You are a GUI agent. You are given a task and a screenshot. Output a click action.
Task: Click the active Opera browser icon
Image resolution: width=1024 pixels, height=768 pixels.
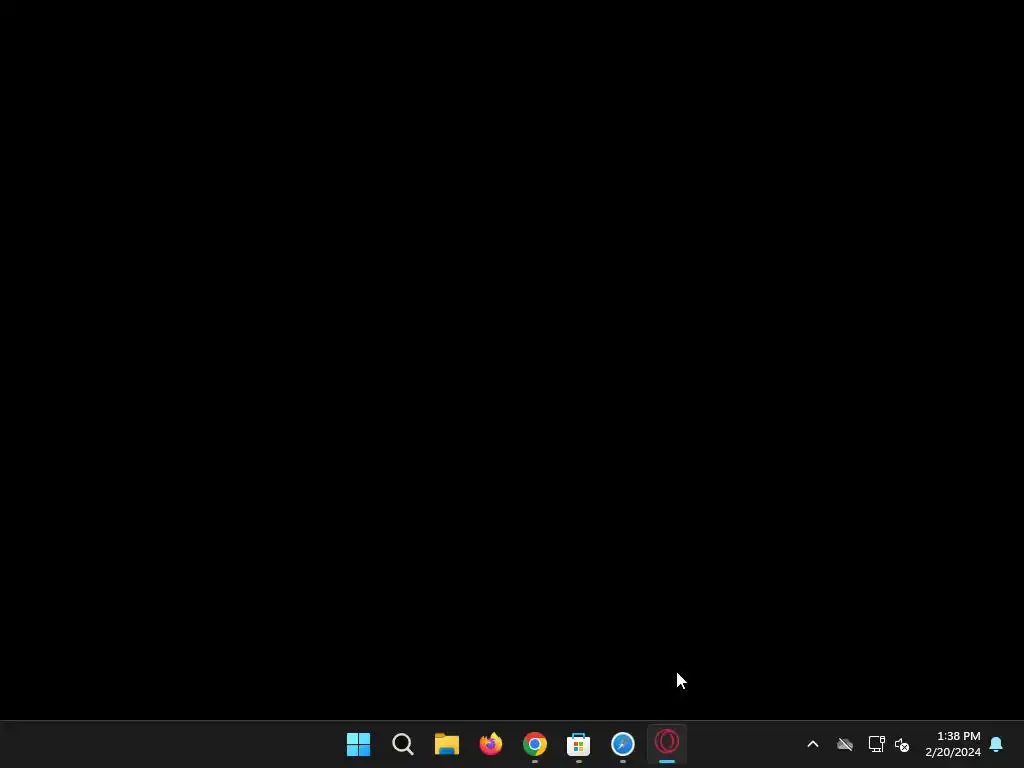pyautogui.click(x=667, y=742)
